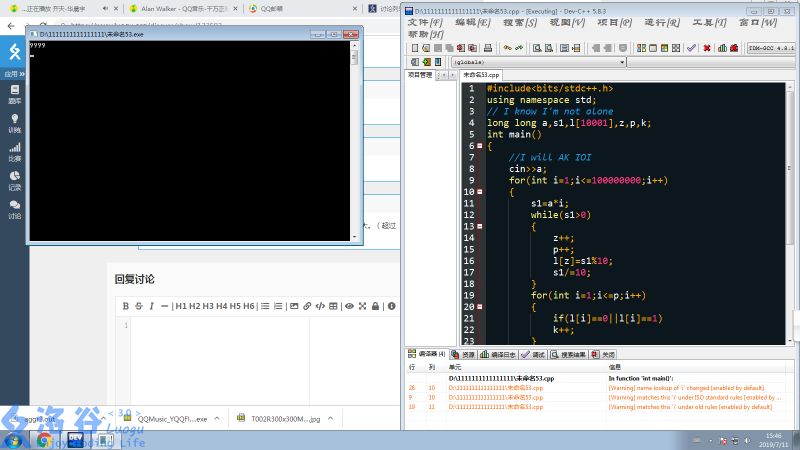Image resolution: width=800 pixels, height=450 pixels.
Task: Click the insert link icon in editor
Action: click(307, 306)
